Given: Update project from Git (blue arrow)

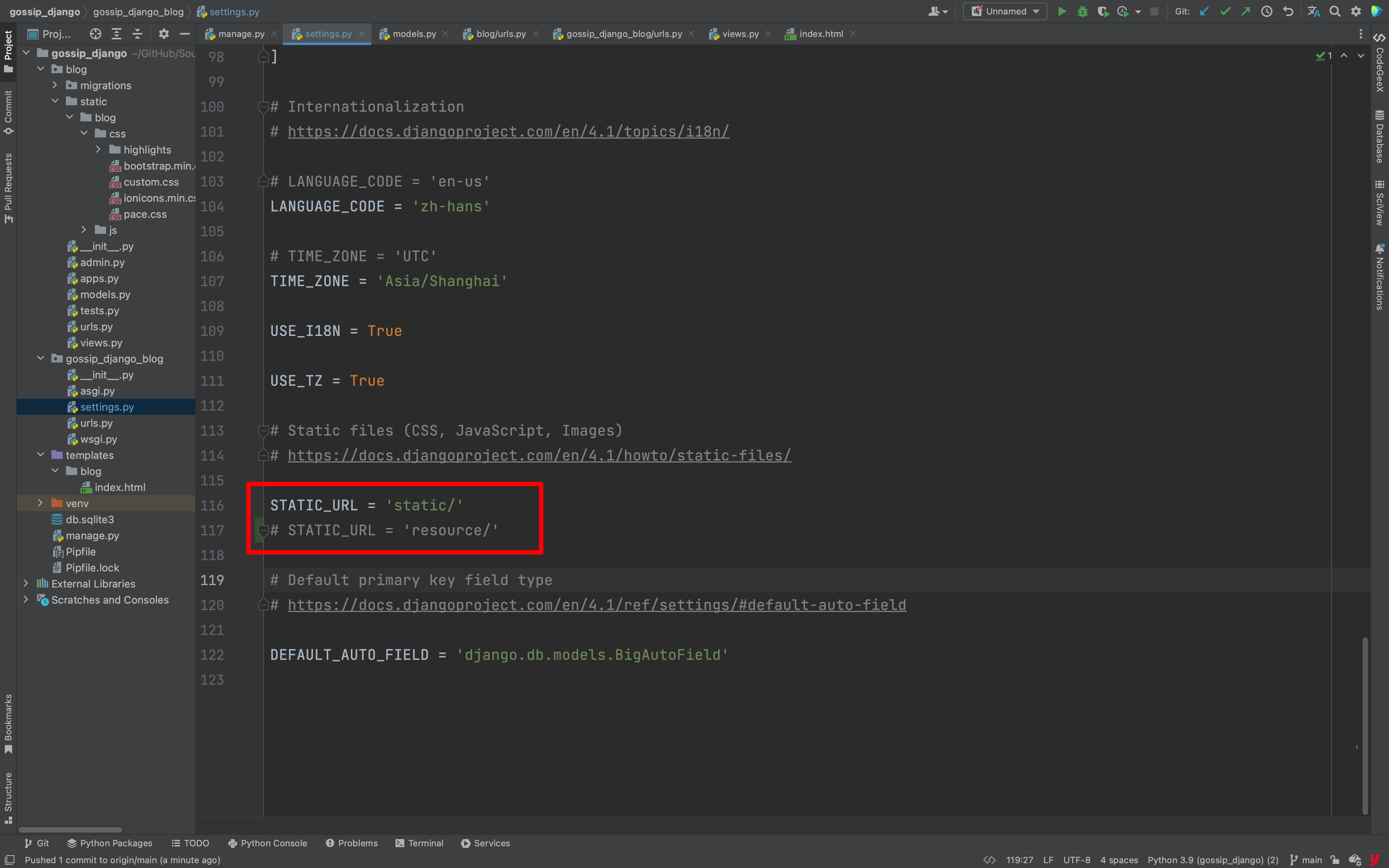Looking at the screenshot, I should [1204, 12].
